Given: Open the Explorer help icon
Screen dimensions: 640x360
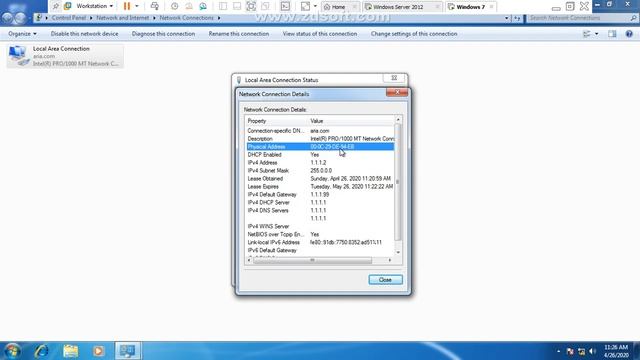Looking at the screenshot, I should [629, 34].
